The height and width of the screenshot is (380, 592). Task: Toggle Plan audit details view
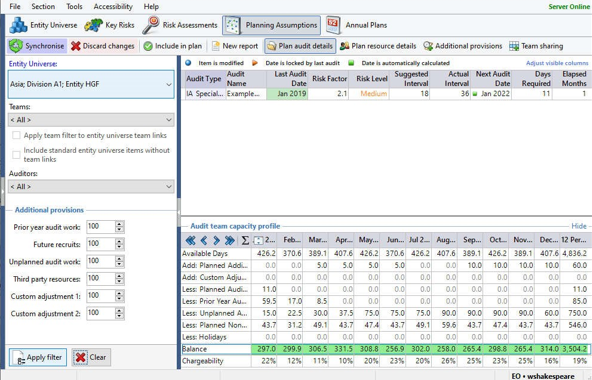(x=300, y=46)
